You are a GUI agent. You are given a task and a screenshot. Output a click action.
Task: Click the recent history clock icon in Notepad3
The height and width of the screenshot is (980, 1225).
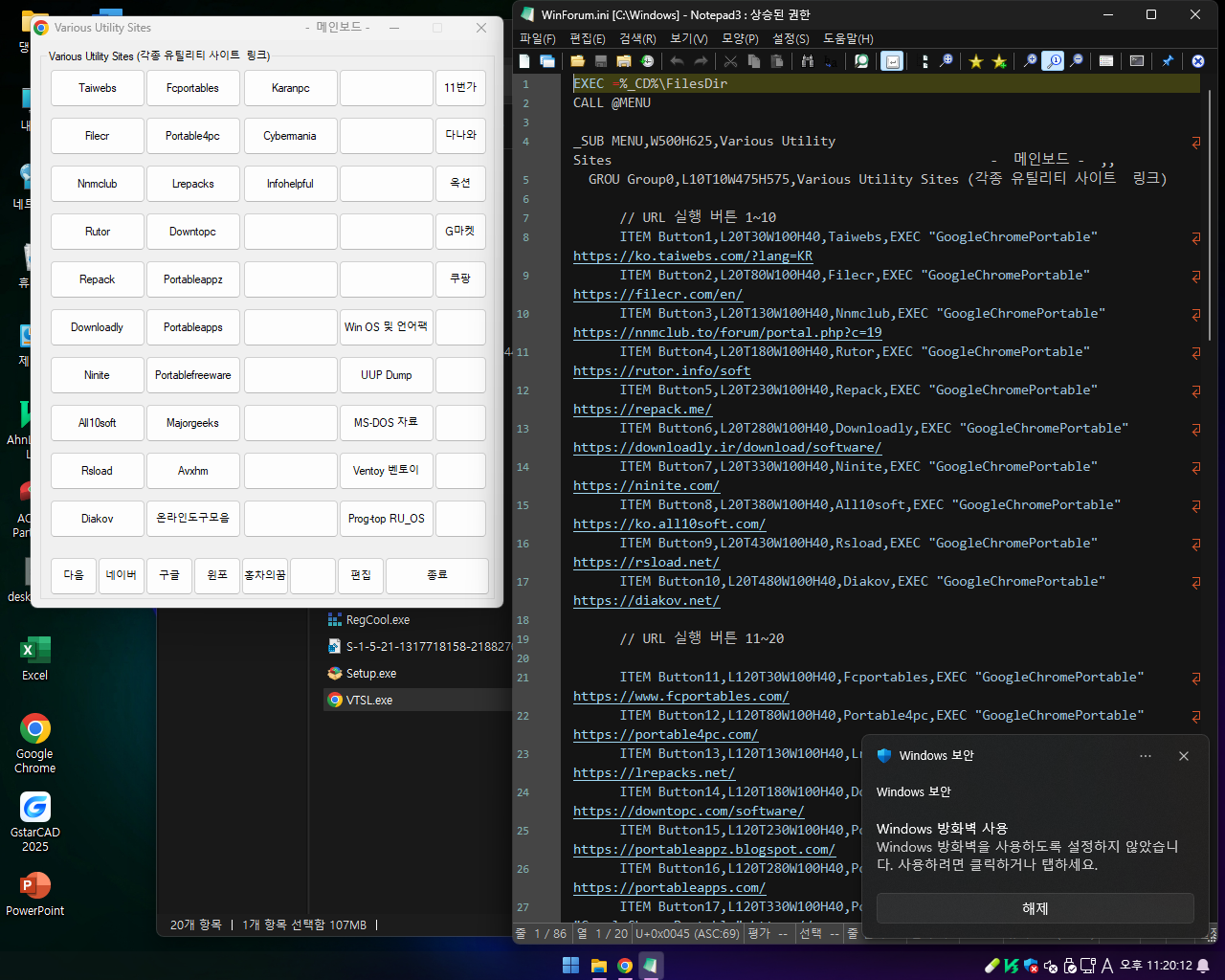pos(647,61)
